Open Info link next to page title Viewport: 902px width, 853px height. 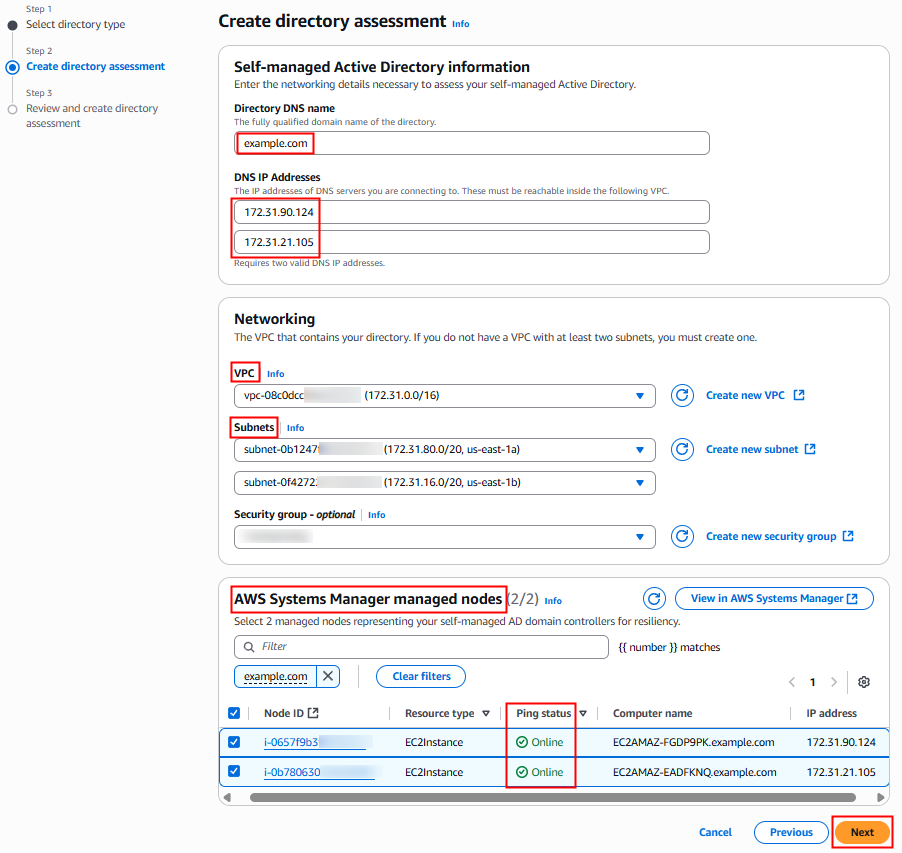[460, 24]
